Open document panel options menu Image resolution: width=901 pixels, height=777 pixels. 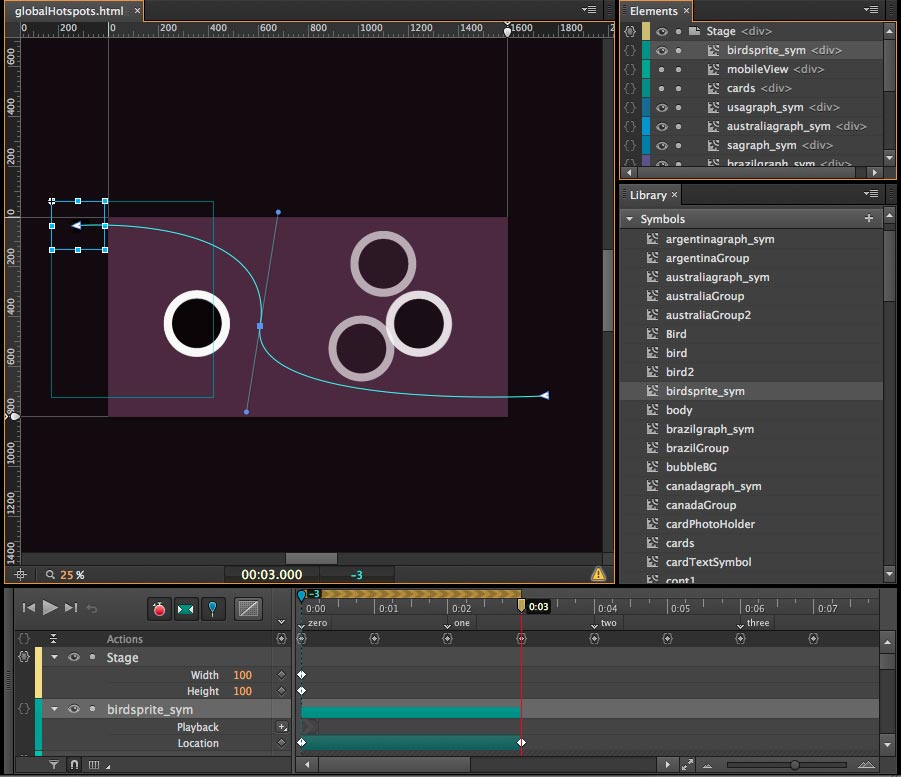point(589,9)
